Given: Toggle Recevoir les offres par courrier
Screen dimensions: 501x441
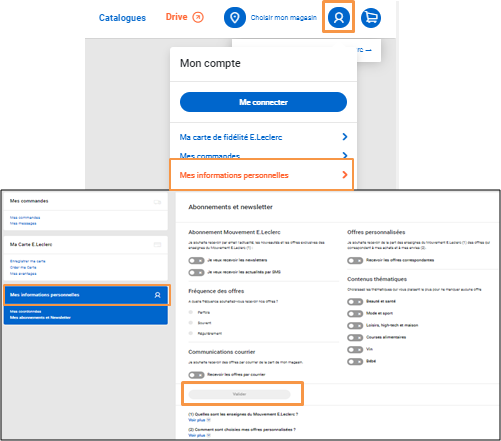Looking at the screenshot, I should 196,375.
